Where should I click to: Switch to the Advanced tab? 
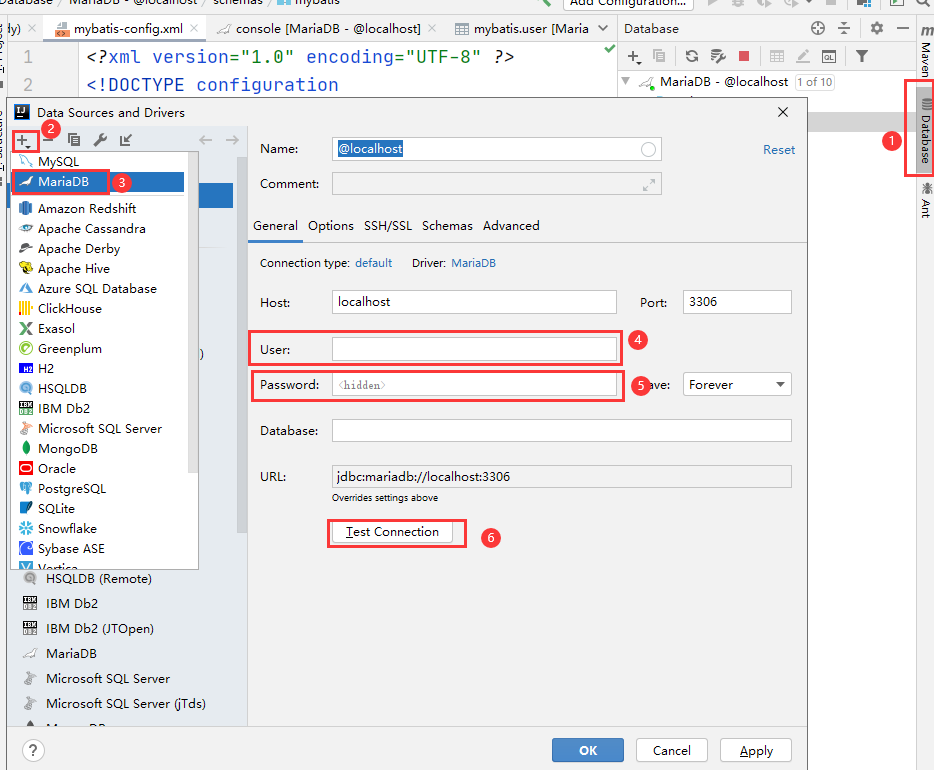coord(511,226)
